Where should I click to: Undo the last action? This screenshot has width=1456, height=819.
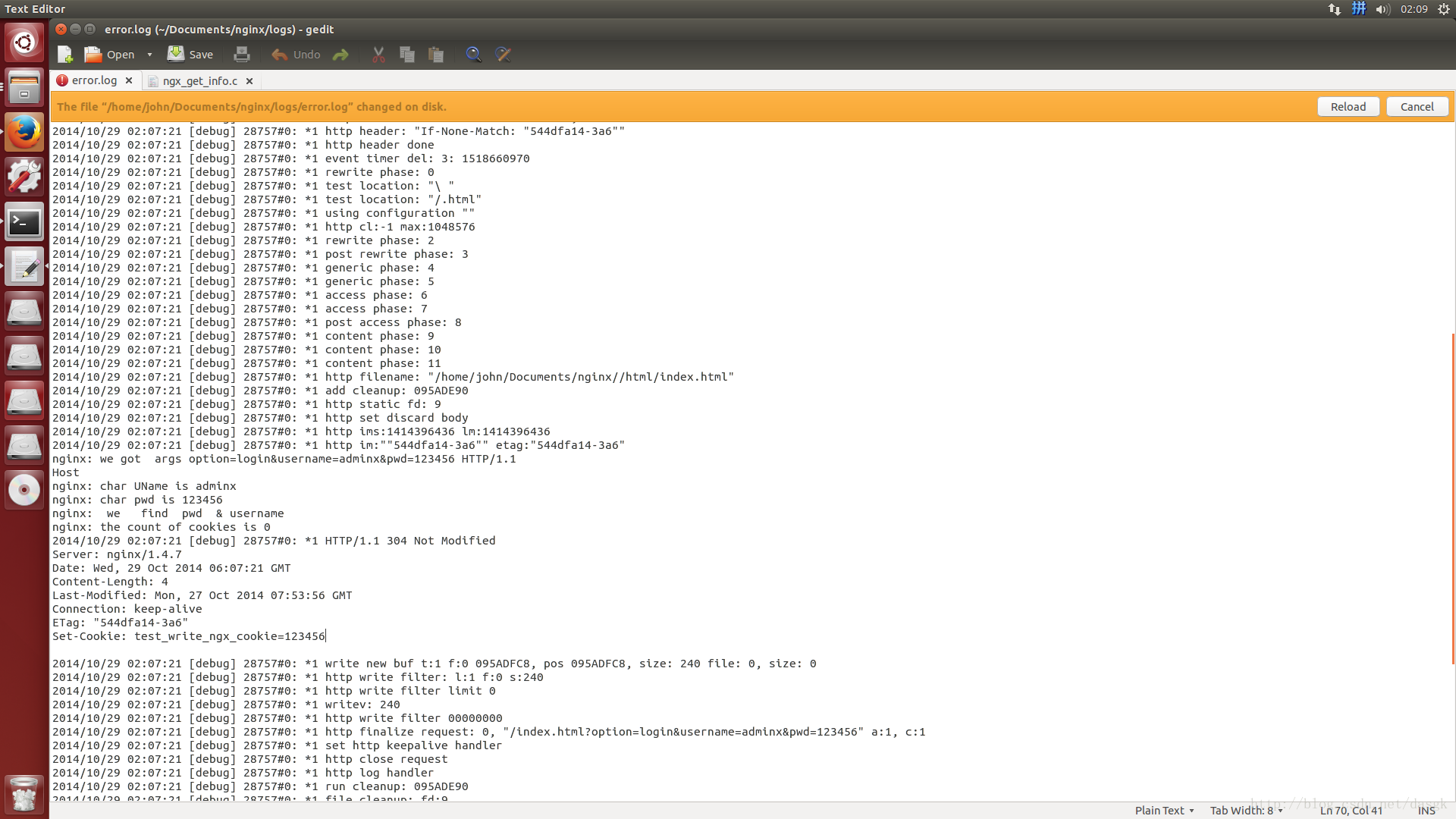296,55
